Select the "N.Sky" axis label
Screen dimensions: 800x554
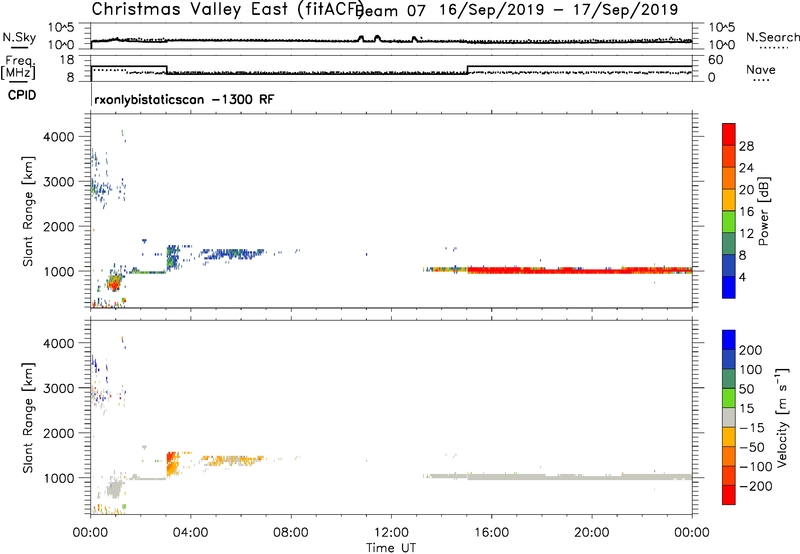[x=19, y=37]
